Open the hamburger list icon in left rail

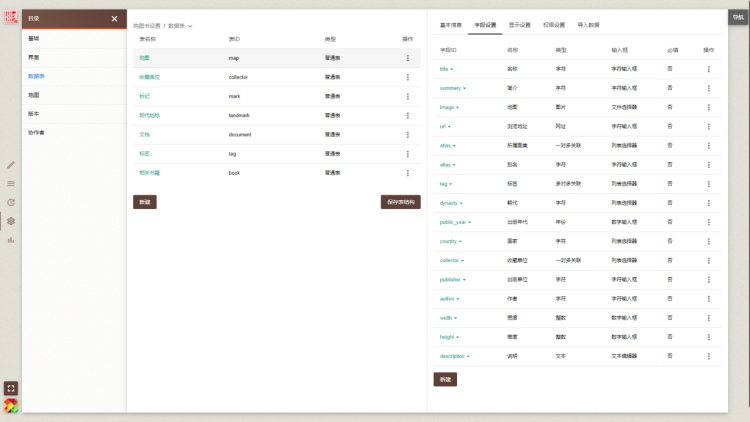[x=11, y=184]
